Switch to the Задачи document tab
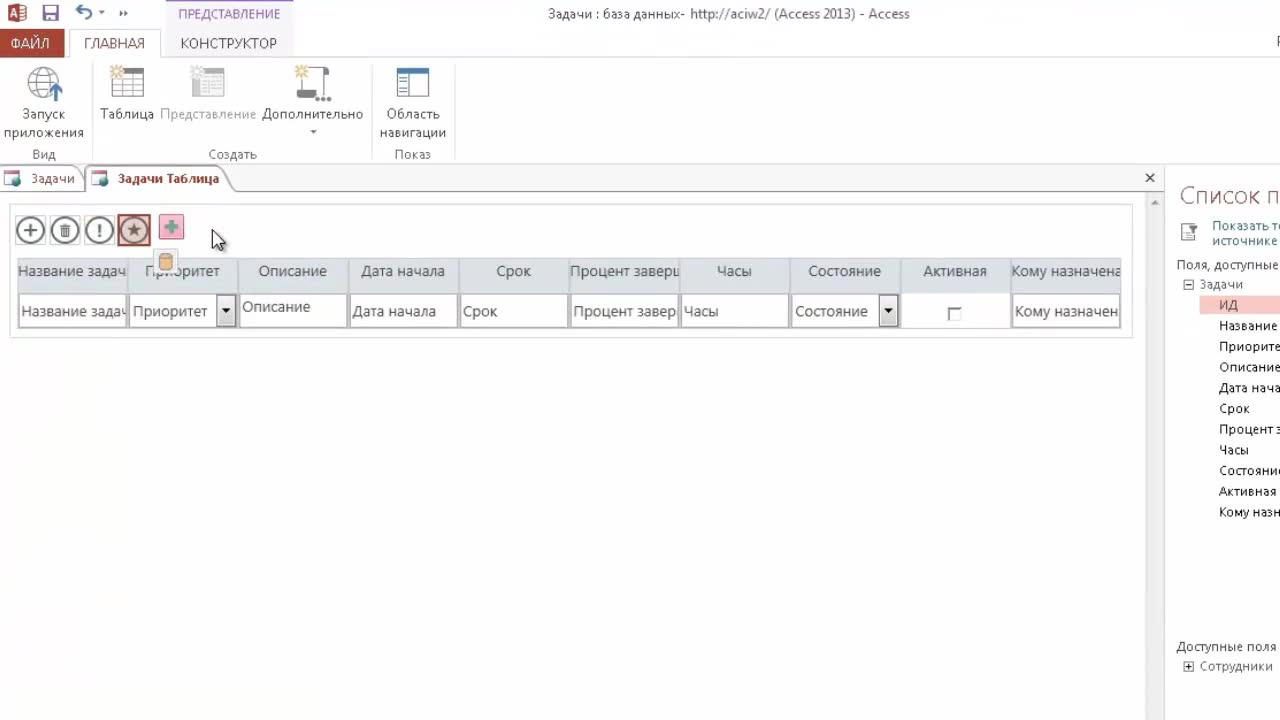 (x=42, y=179)
